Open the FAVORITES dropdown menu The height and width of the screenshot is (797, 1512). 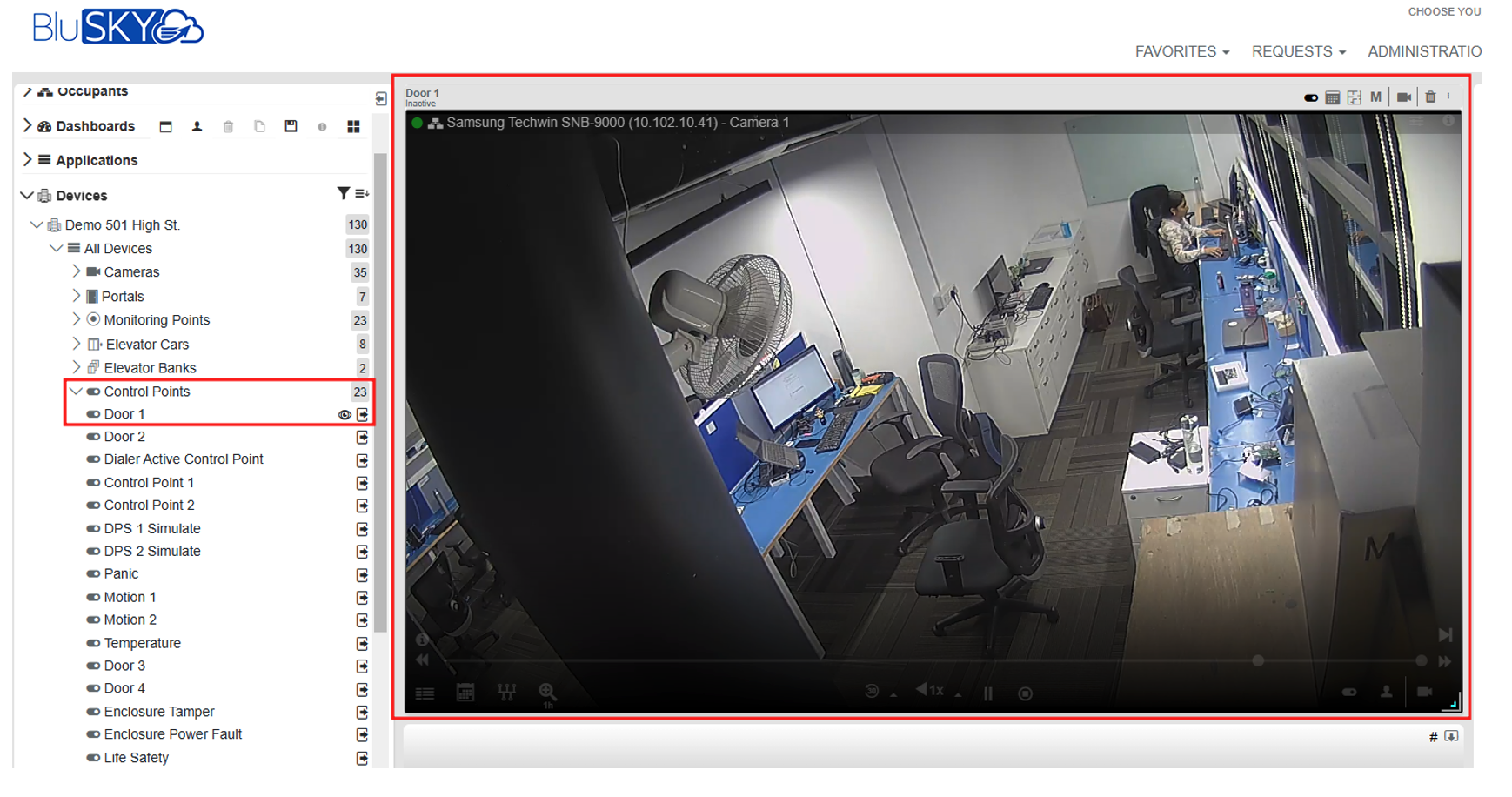1181,52
